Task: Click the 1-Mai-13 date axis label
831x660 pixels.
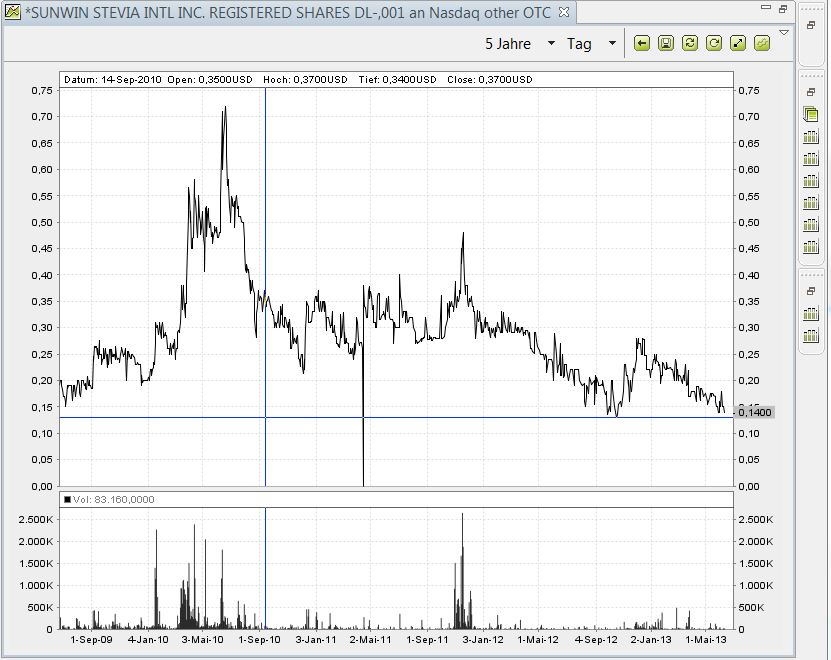Action: point(706,639)
